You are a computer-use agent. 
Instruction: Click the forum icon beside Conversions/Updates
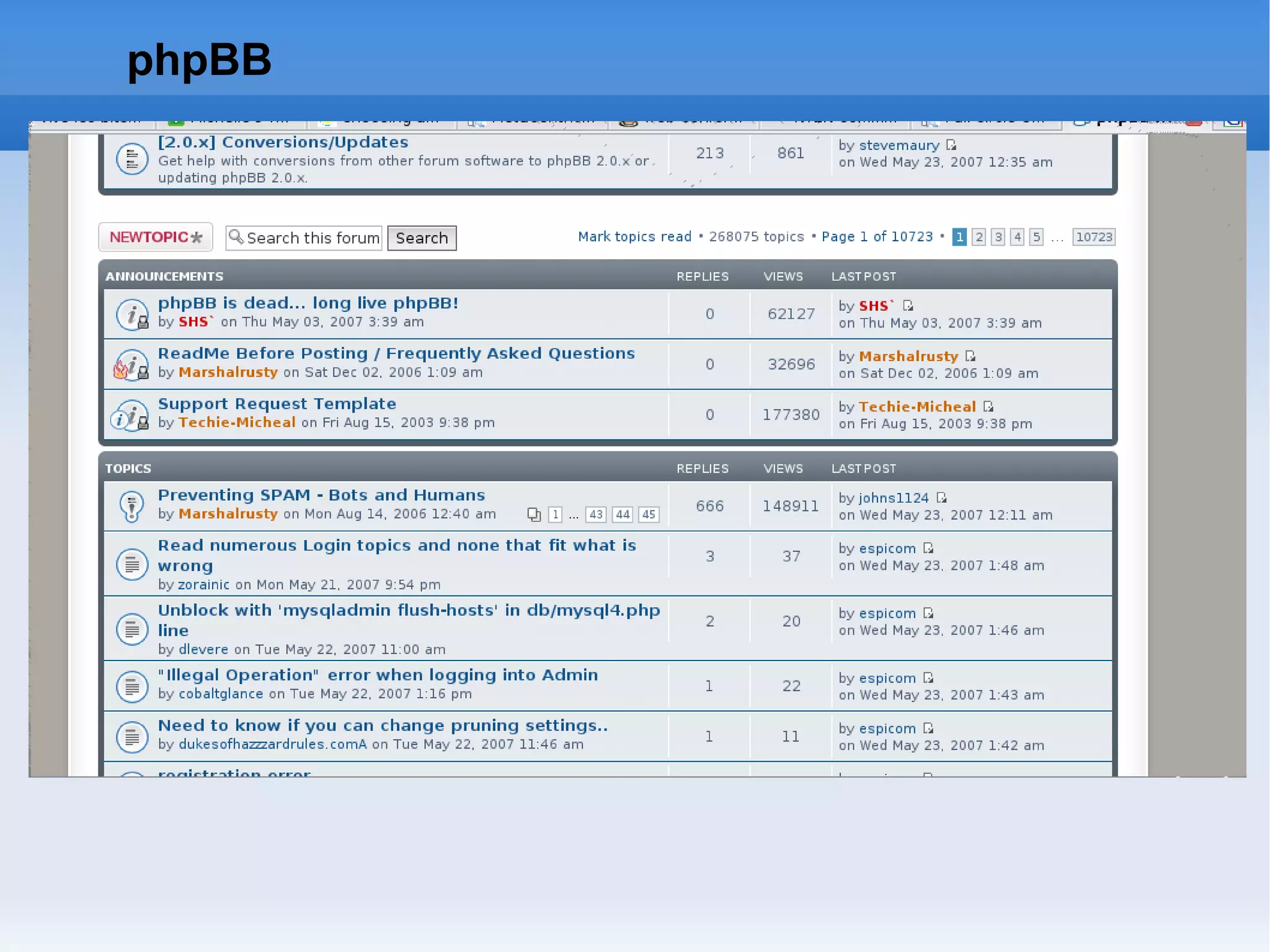coord(131,159)
